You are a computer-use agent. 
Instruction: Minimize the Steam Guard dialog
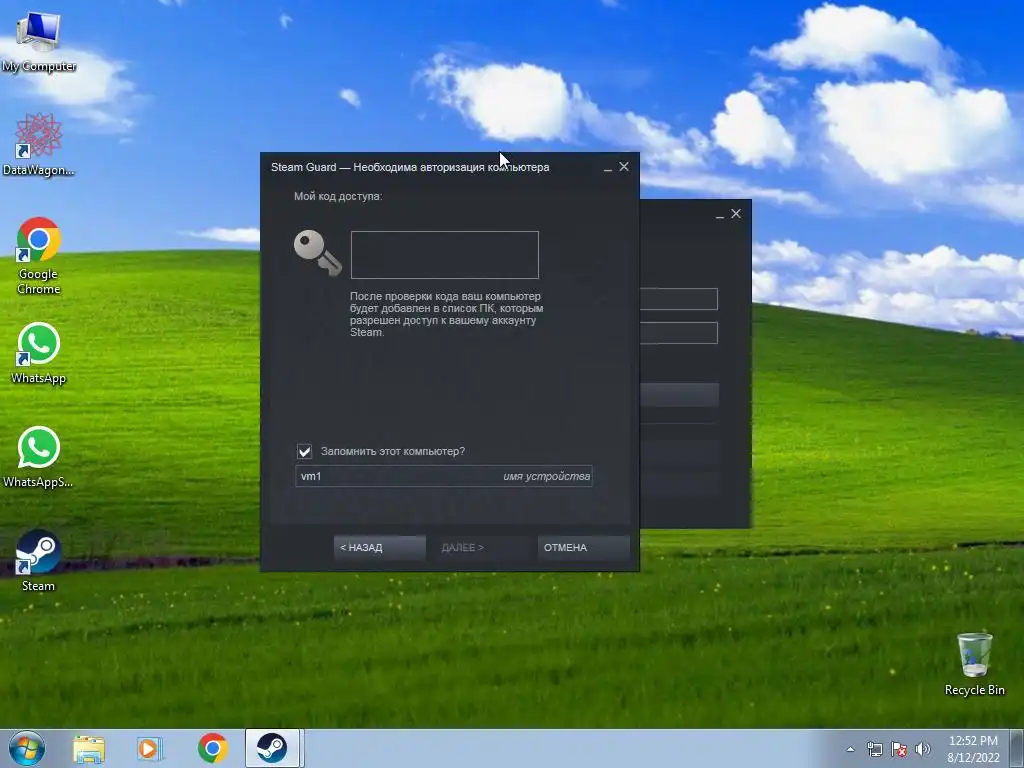pyautogui.click(x=607, y=168)
